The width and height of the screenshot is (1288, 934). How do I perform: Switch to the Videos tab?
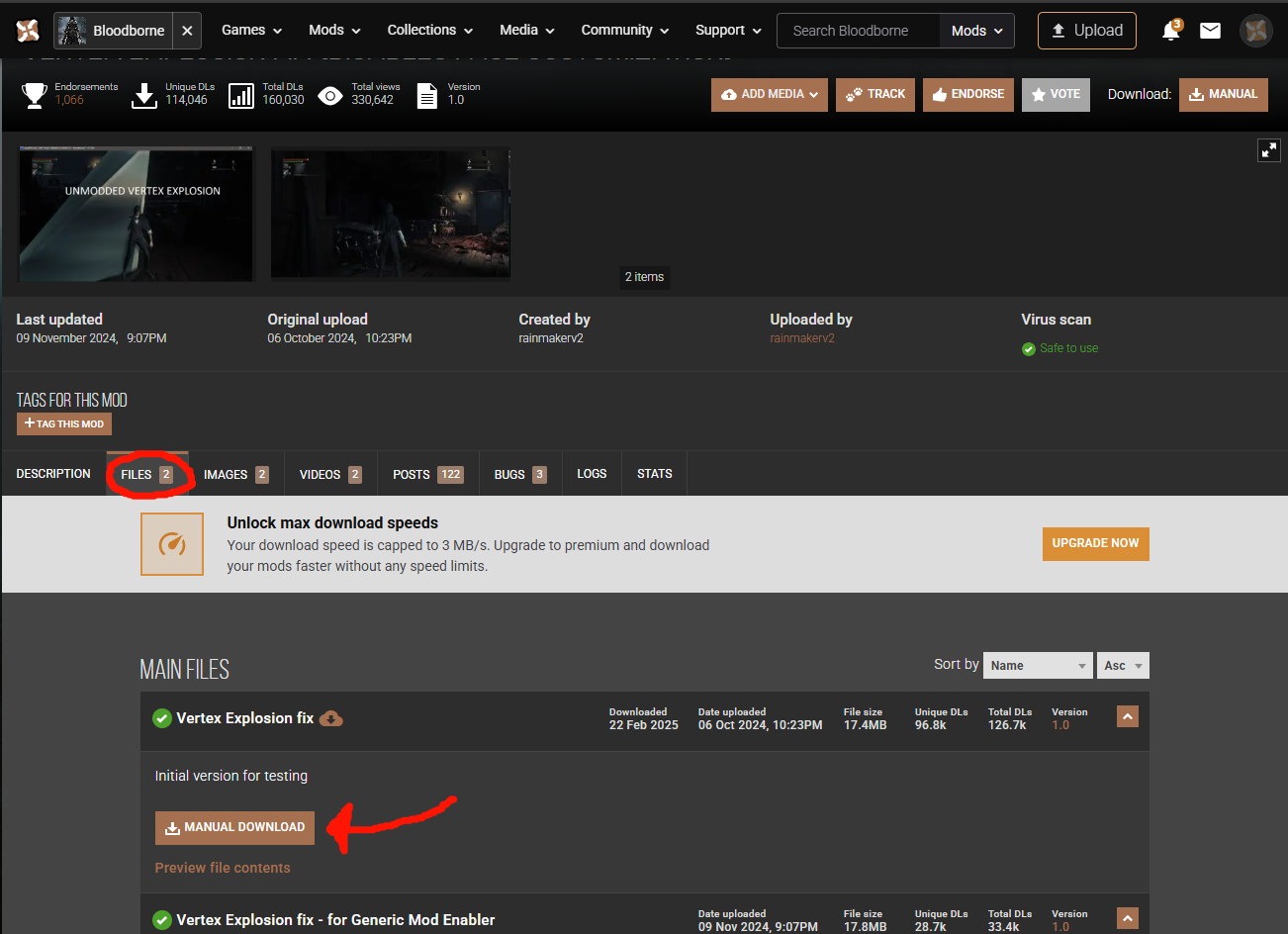coord(330,474)
